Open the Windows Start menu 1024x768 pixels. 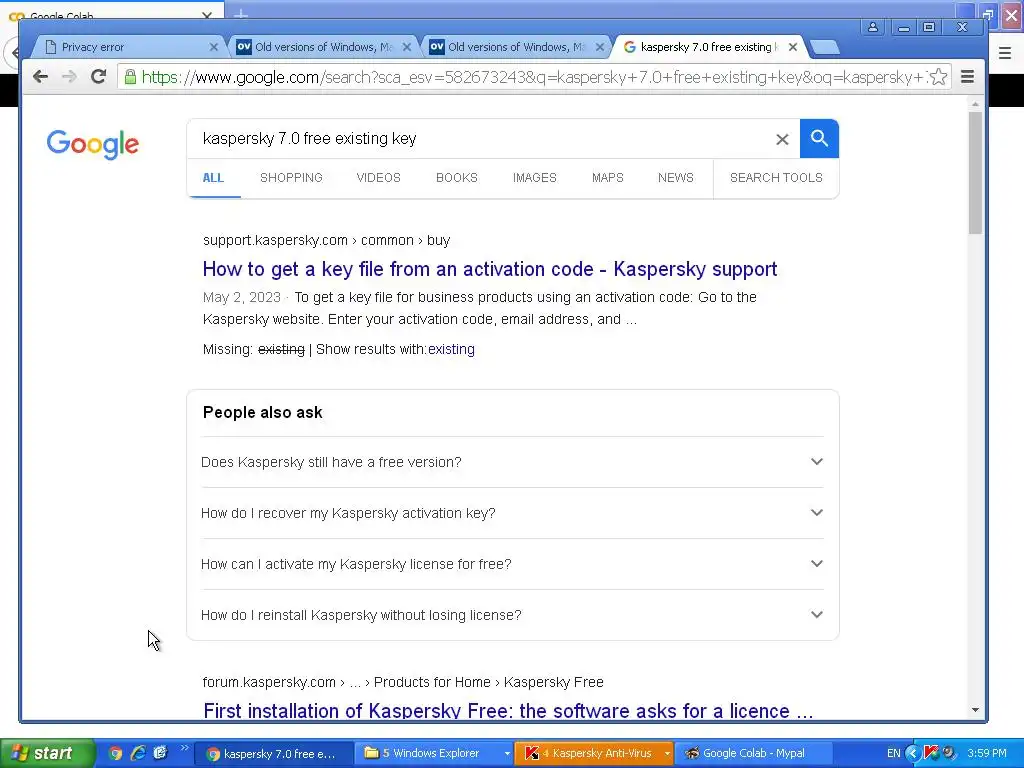[x=47, y=753]
